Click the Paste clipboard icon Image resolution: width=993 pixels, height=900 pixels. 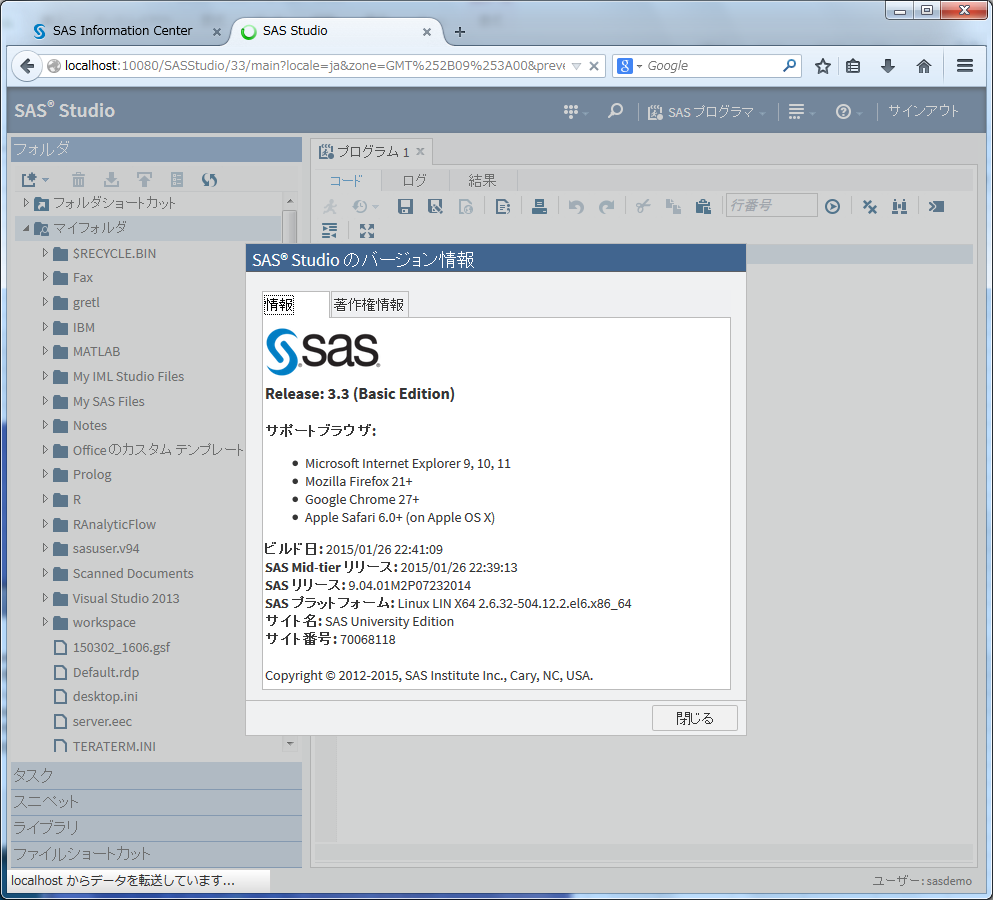[x=703, y=206]
